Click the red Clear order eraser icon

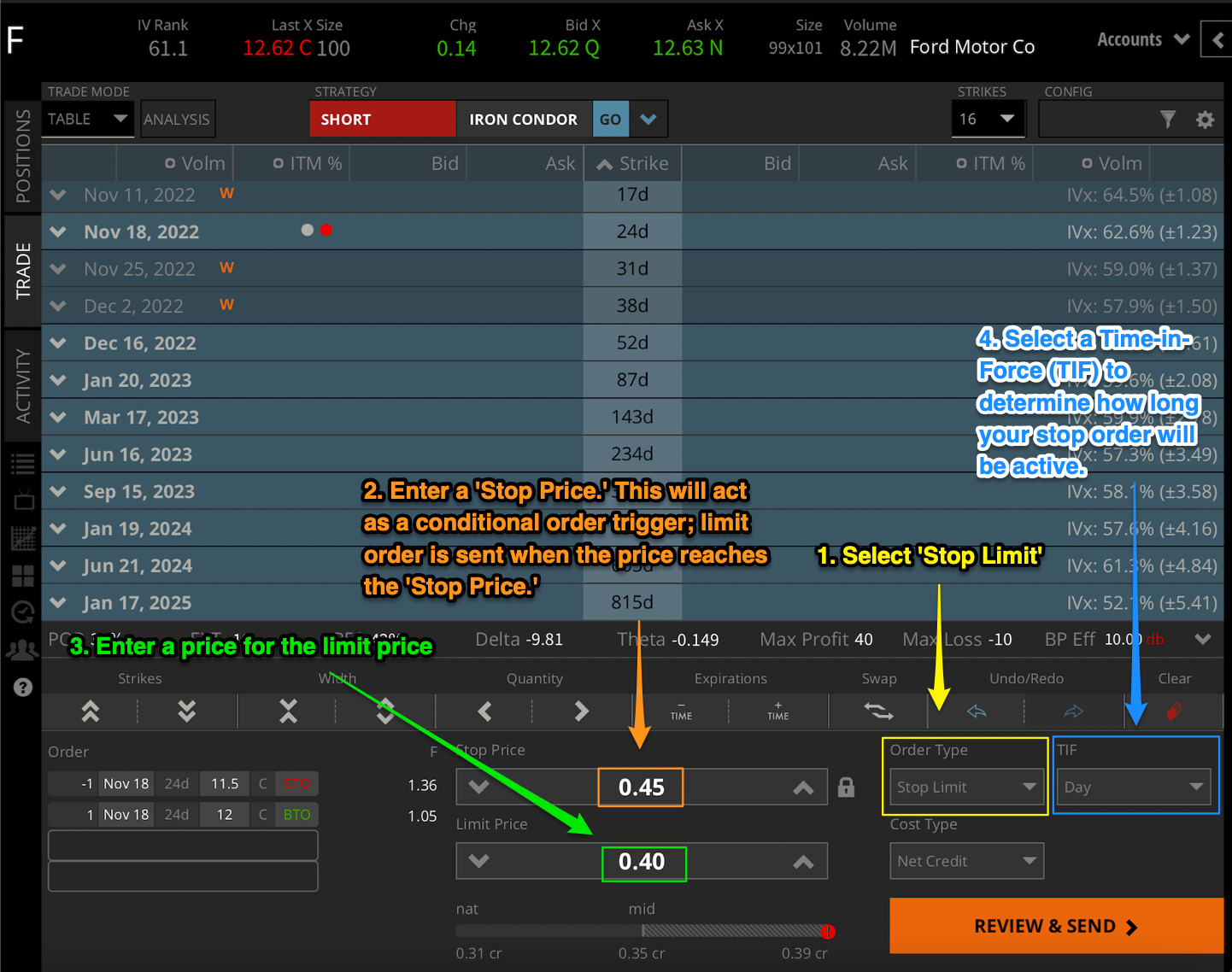coord(1174,711)
